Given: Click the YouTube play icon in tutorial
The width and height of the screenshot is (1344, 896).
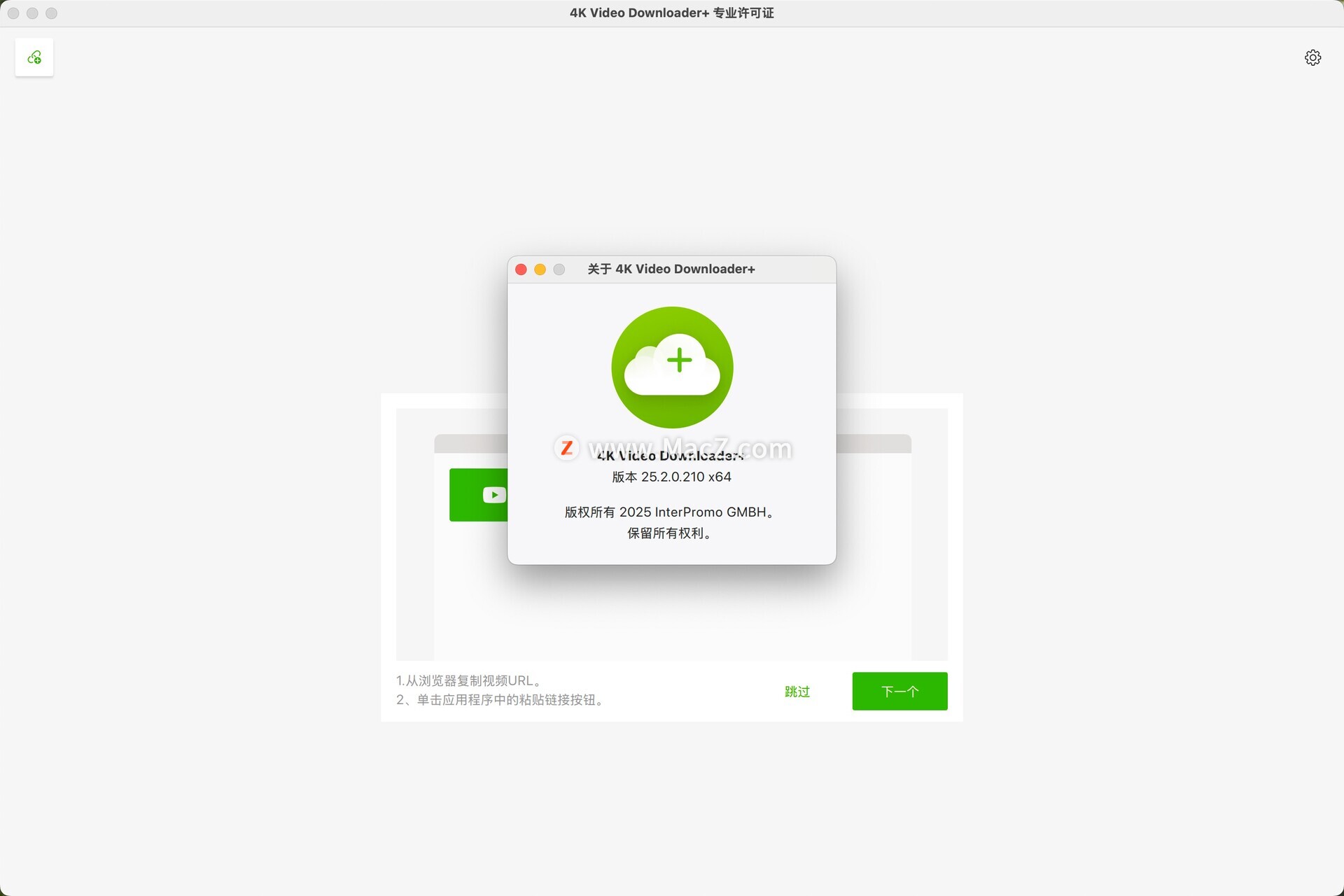Looking at the screenshot, I should click(494, 495).
